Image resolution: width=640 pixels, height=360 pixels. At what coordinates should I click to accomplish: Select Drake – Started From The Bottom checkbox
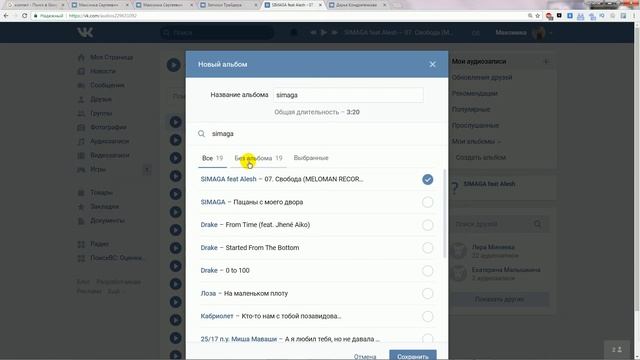[x=427, y=248]
